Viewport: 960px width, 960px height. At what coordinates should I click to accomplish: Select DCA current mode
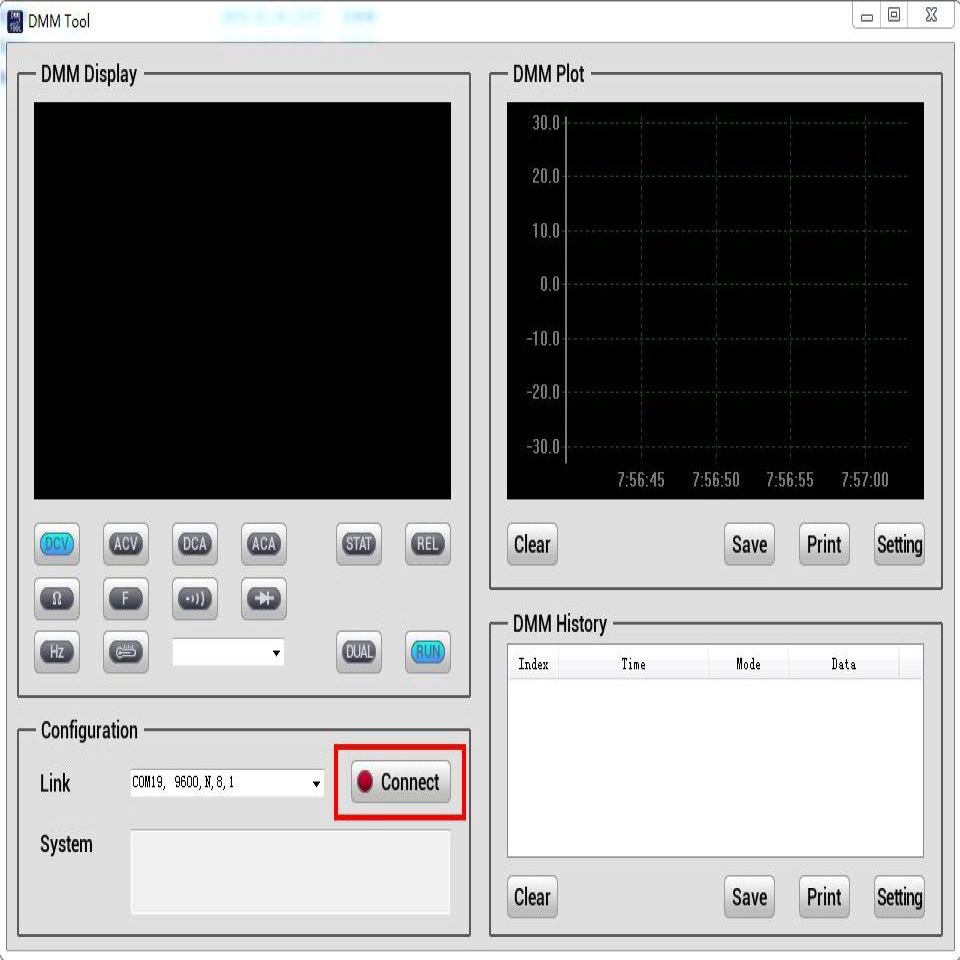(194, 544)
